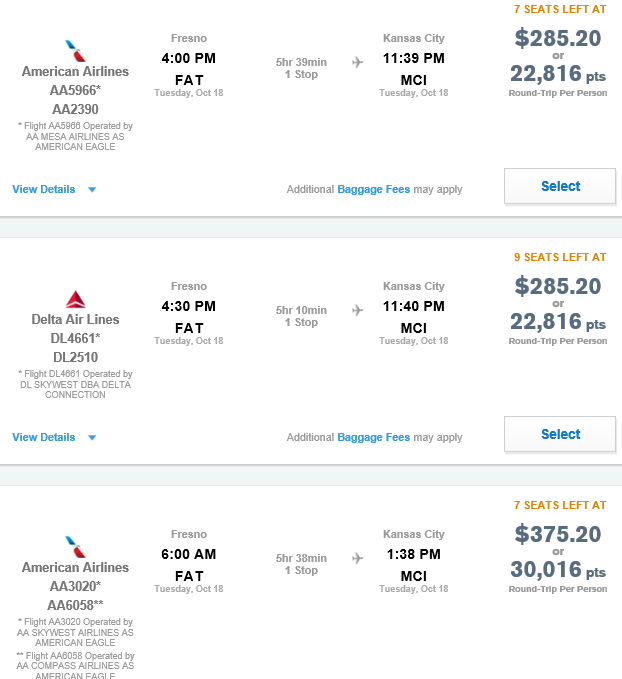Expand the View Details arrow for the American 4:00 PM flight

point(92,190)
